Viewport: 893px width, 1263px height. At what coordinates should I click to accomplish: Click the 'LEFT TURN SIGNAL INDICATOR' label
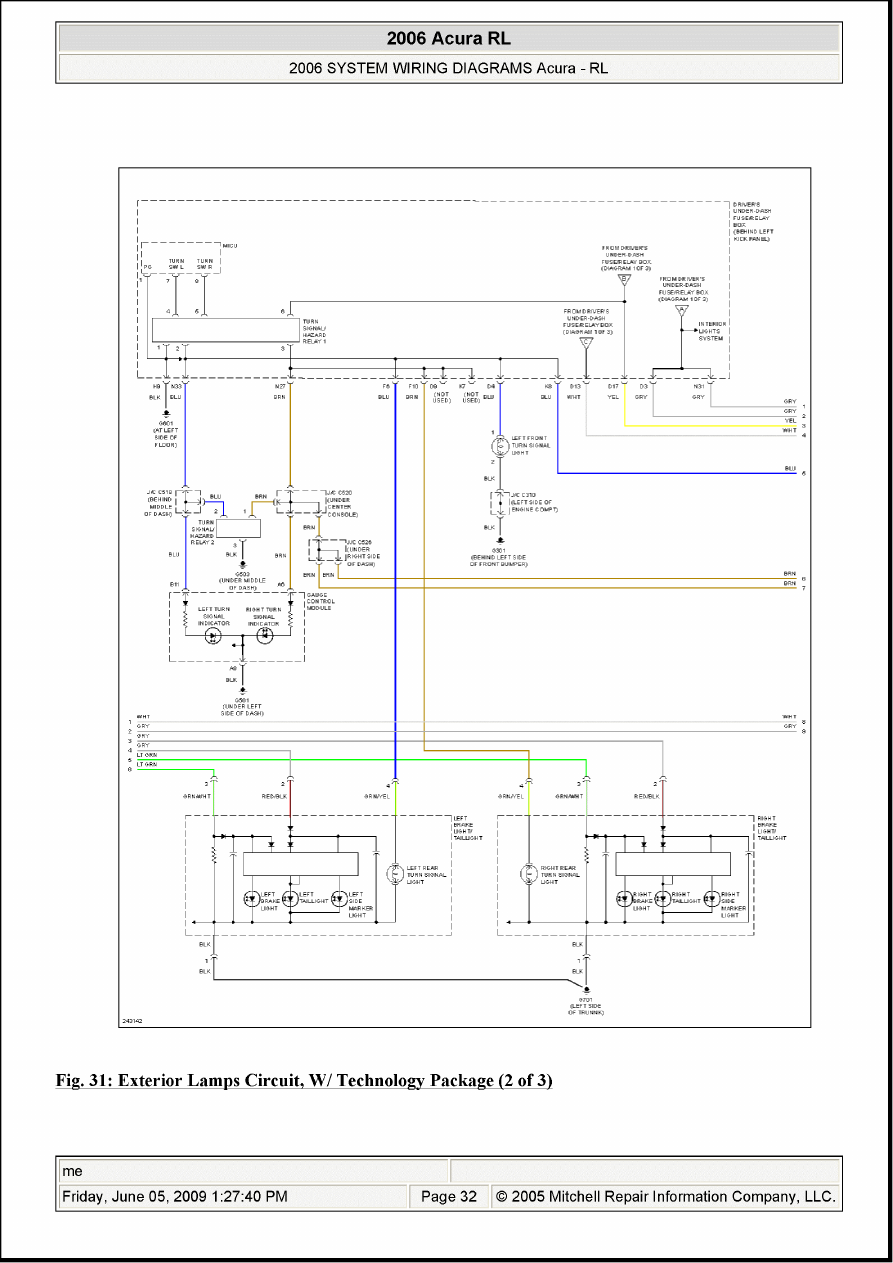(x=213, y=616)
